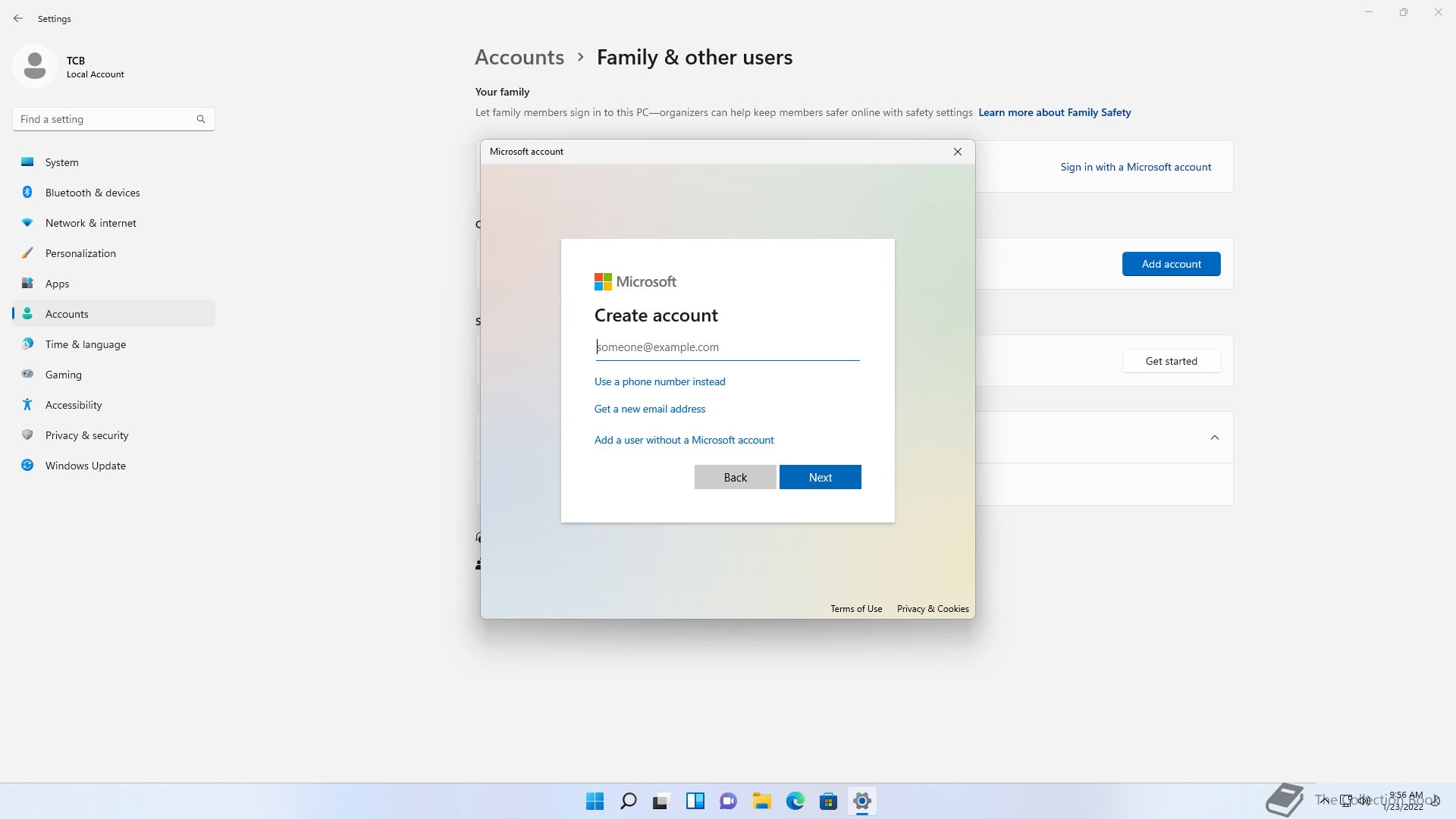This screenshot has height=819, width=1456.
Task: Click the Add account button
Action: pyautogui.click(x=1171, y=264)
